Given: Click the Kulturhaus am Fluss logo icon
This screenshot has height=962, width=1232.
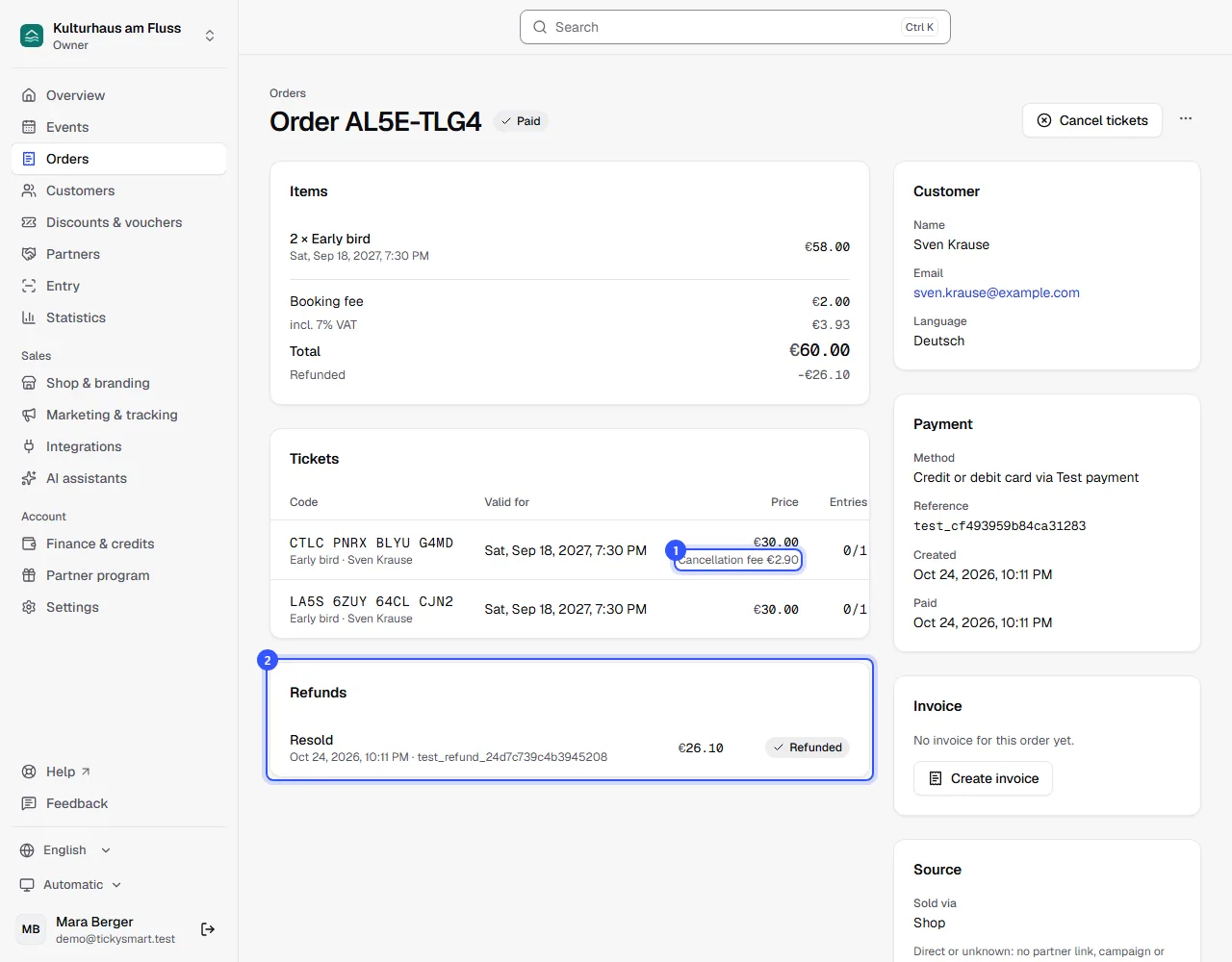Looking at the screenshot, I should [32, 36].
